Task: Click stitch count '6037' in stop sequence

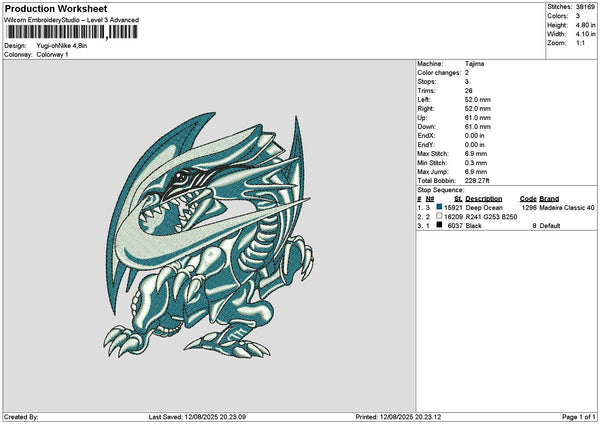Action: 455,226
